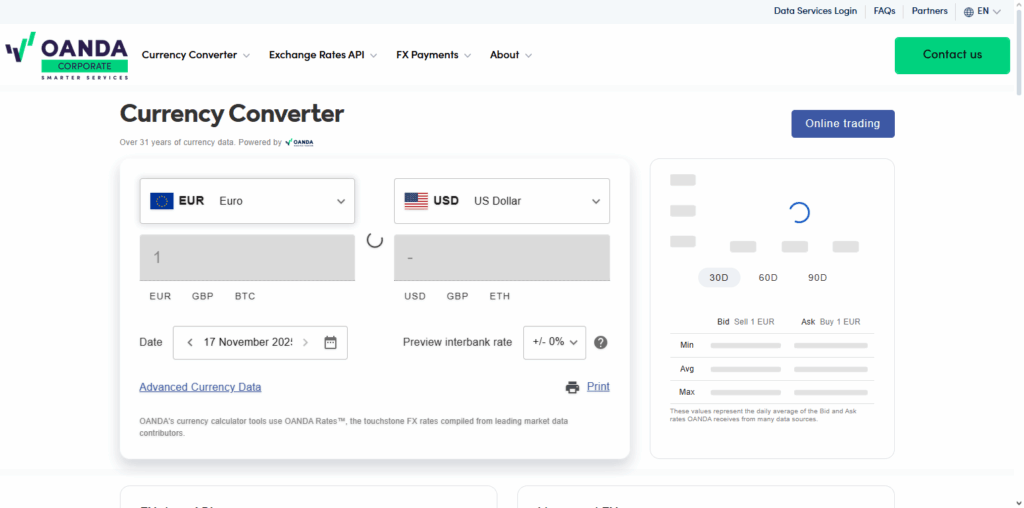Click the globe language icon
Screen dimensions: 1024x508
[x=969, y=12]
